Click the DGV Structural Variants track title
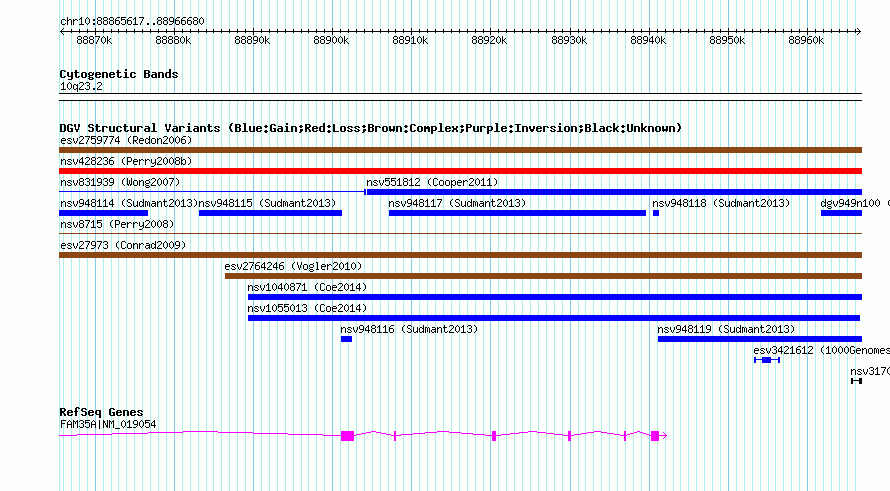The image size is (890, 491). pos(370,128)
